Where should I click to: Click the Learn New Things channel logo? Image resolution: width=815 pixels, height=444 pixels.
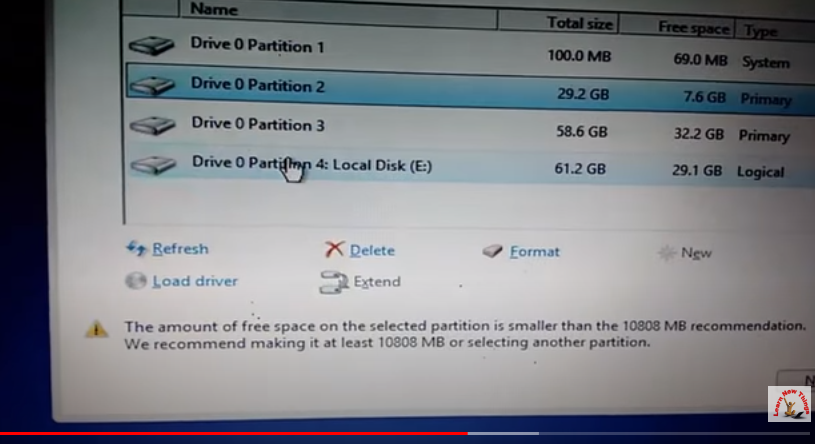[788, 403]
